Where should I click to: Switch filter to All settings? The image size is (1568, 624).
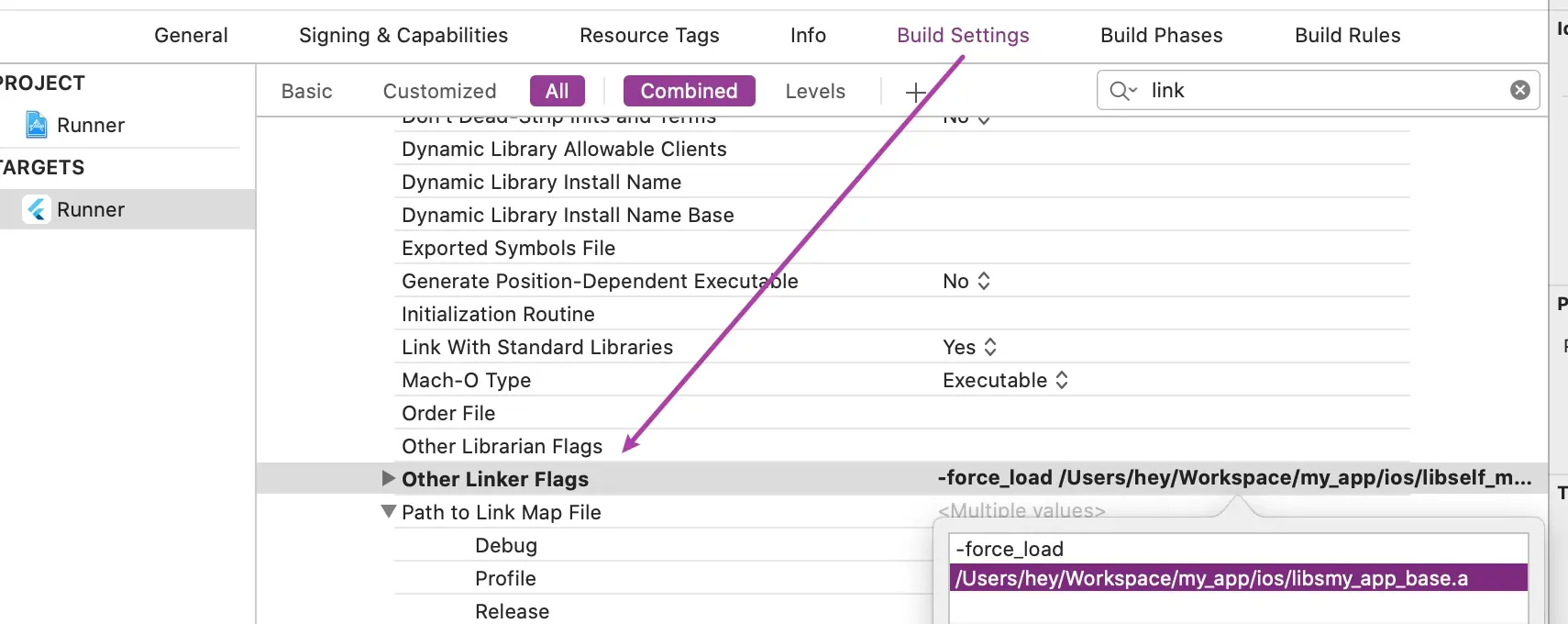point(557,91)
